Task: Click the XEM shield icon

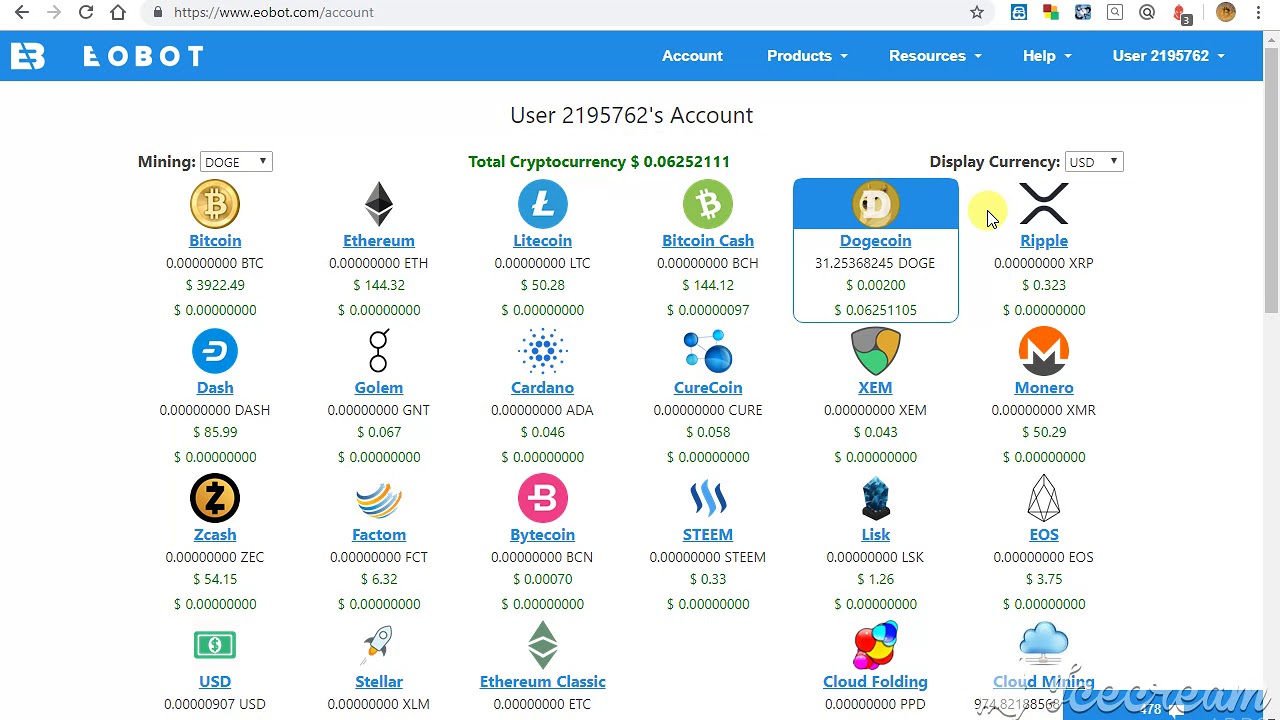Action: pyautogui.click(x=875, y=351)
